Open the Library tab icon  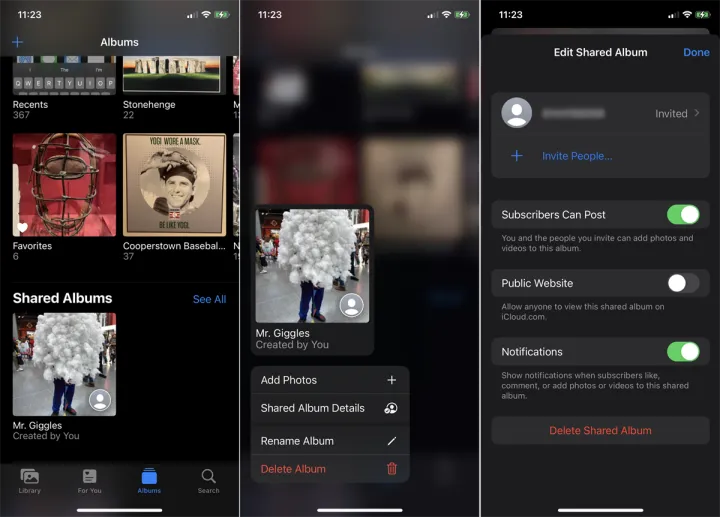[30, 477]
